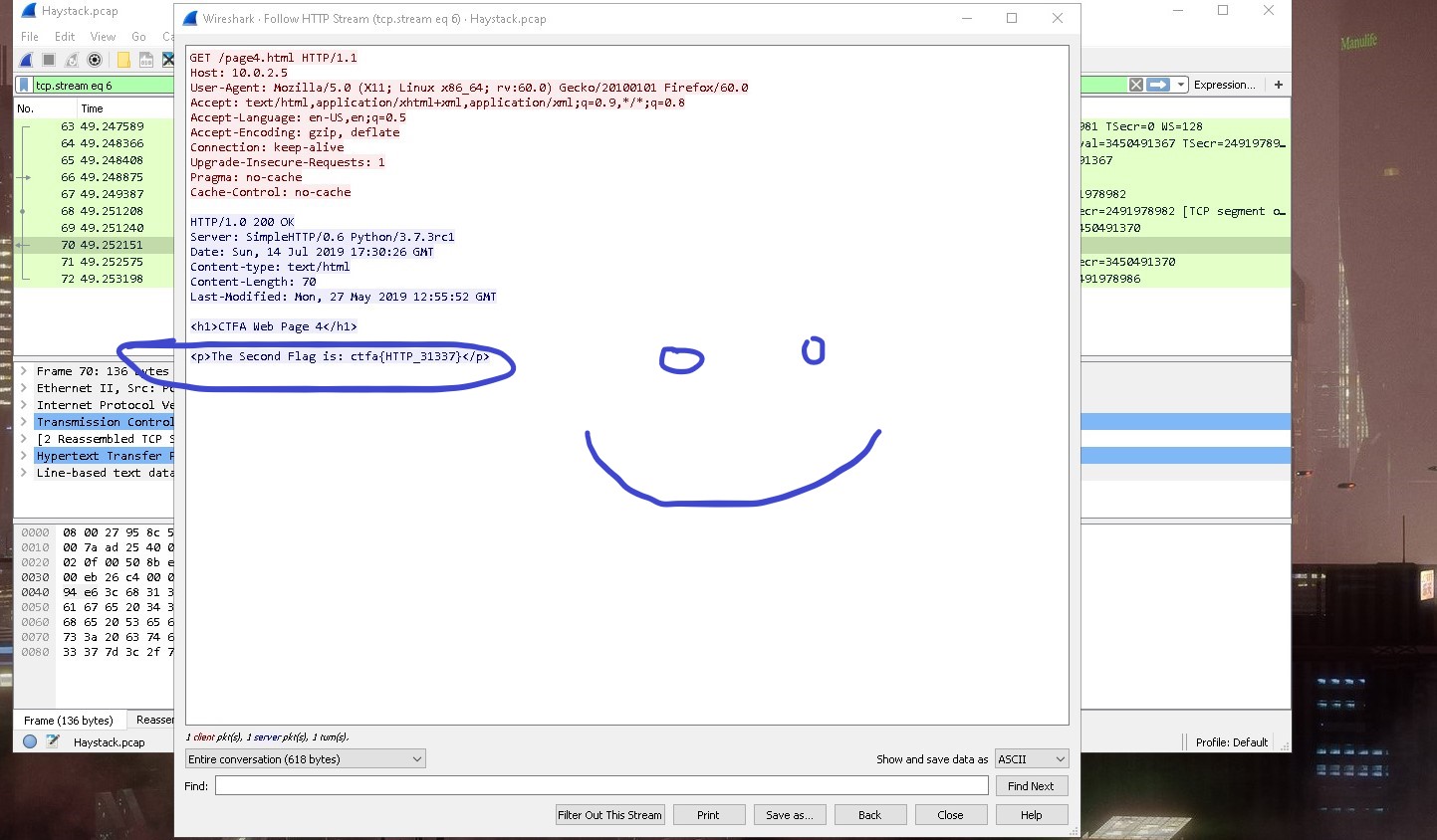Start capture with the shark fin toolbar icon
The image size is (1437, 840).
pyautogui.click(x=27, y=60)
